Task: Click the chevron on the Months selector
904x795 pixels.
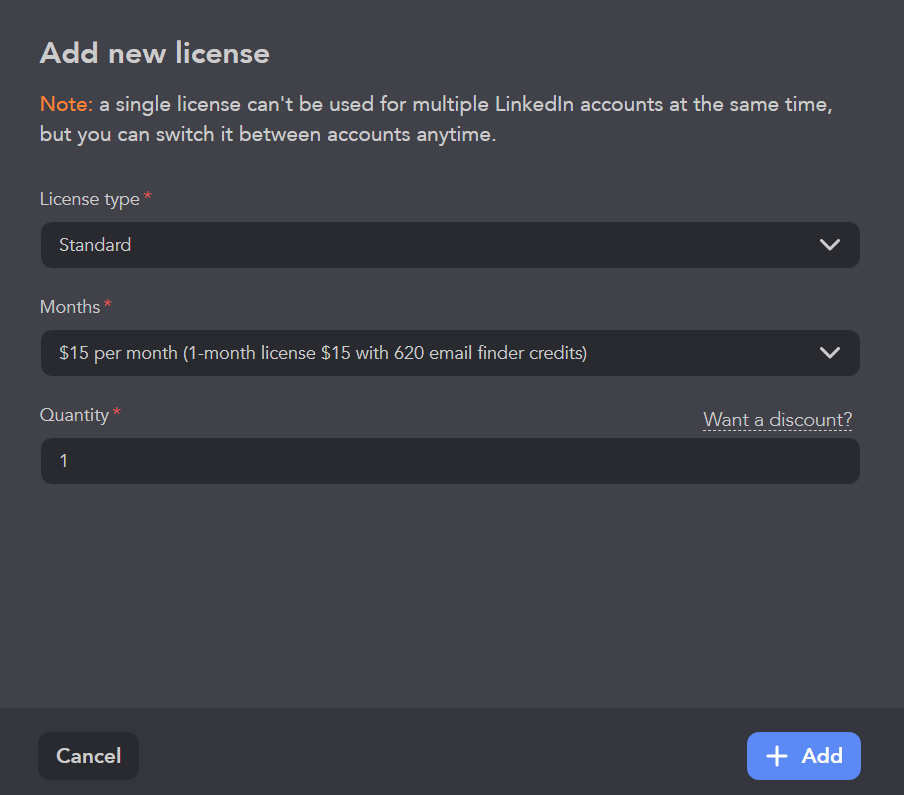Action: click(829, 353)
